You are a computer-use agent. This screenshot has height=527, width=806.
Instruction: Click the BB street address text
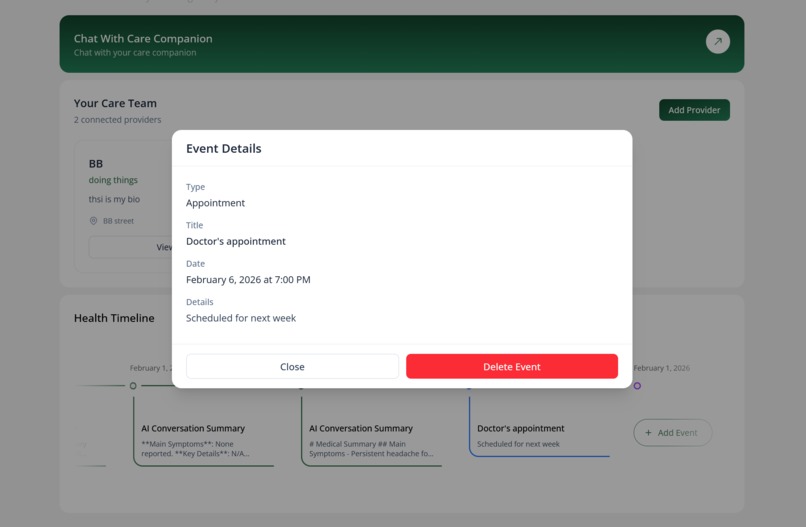(118, 221)
